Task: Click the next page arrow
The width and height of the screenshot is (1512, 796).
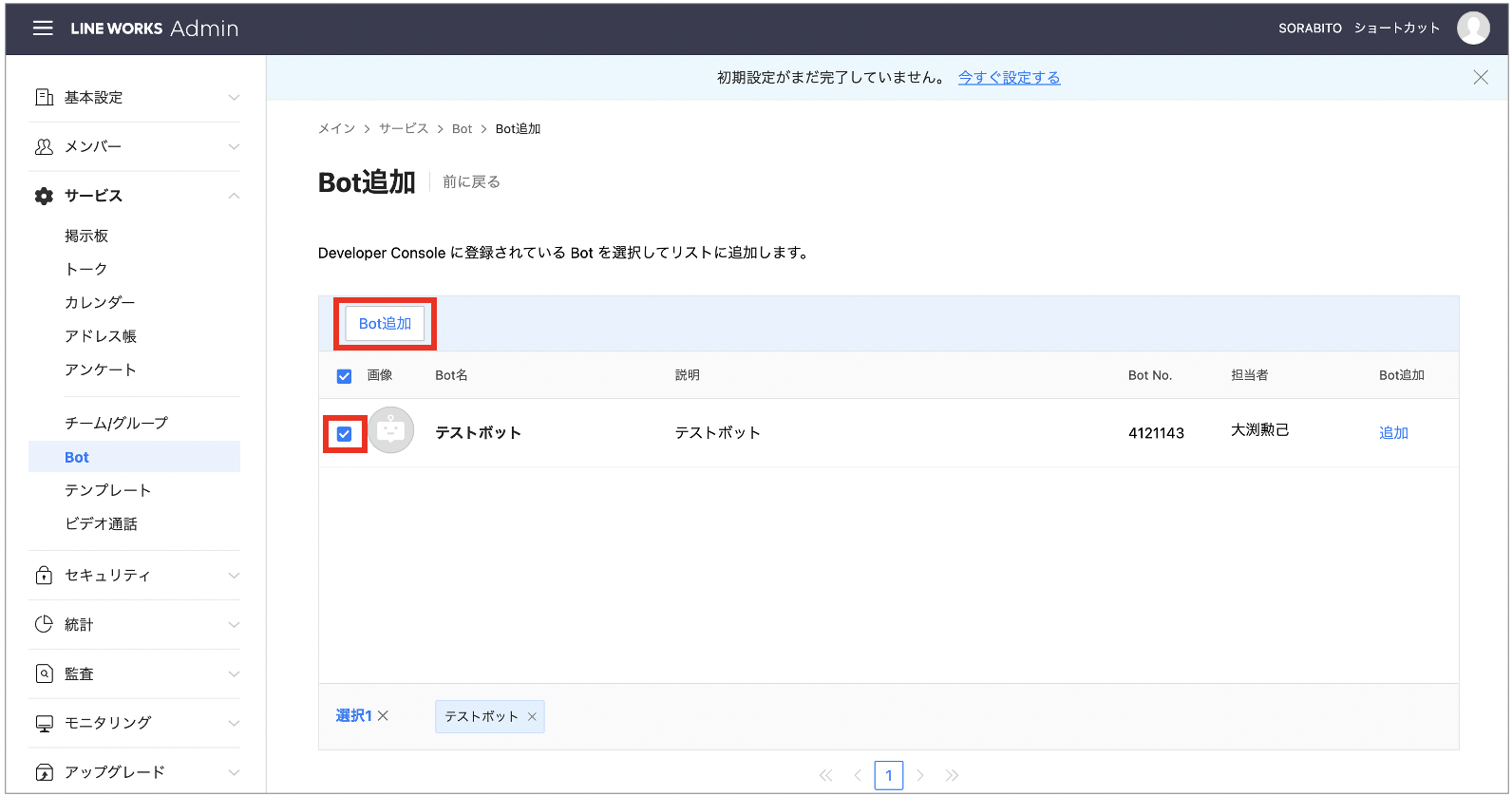Action: [919, 775]
